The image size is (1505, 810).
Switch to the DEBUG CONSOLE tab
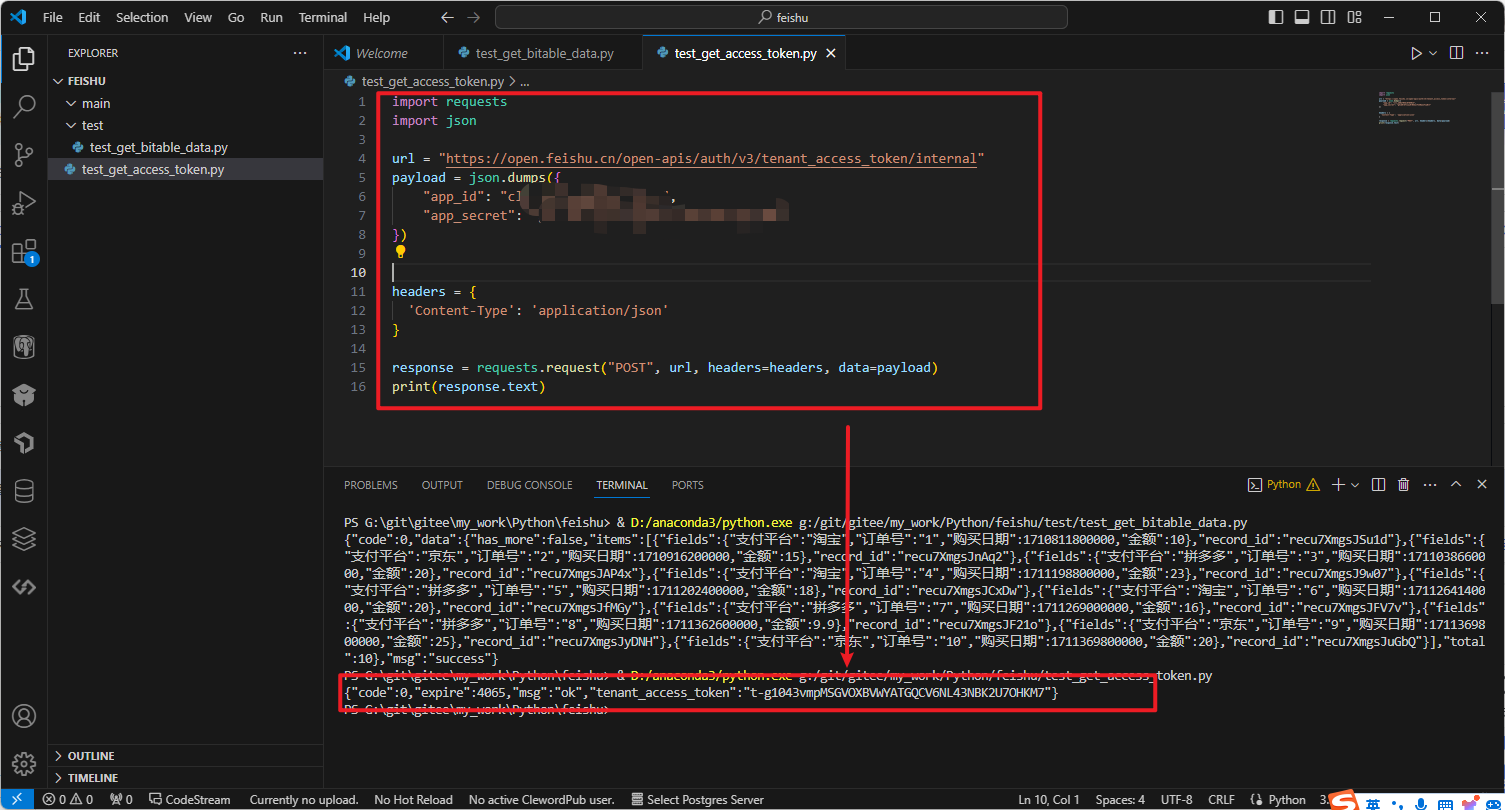click(530, 485)
